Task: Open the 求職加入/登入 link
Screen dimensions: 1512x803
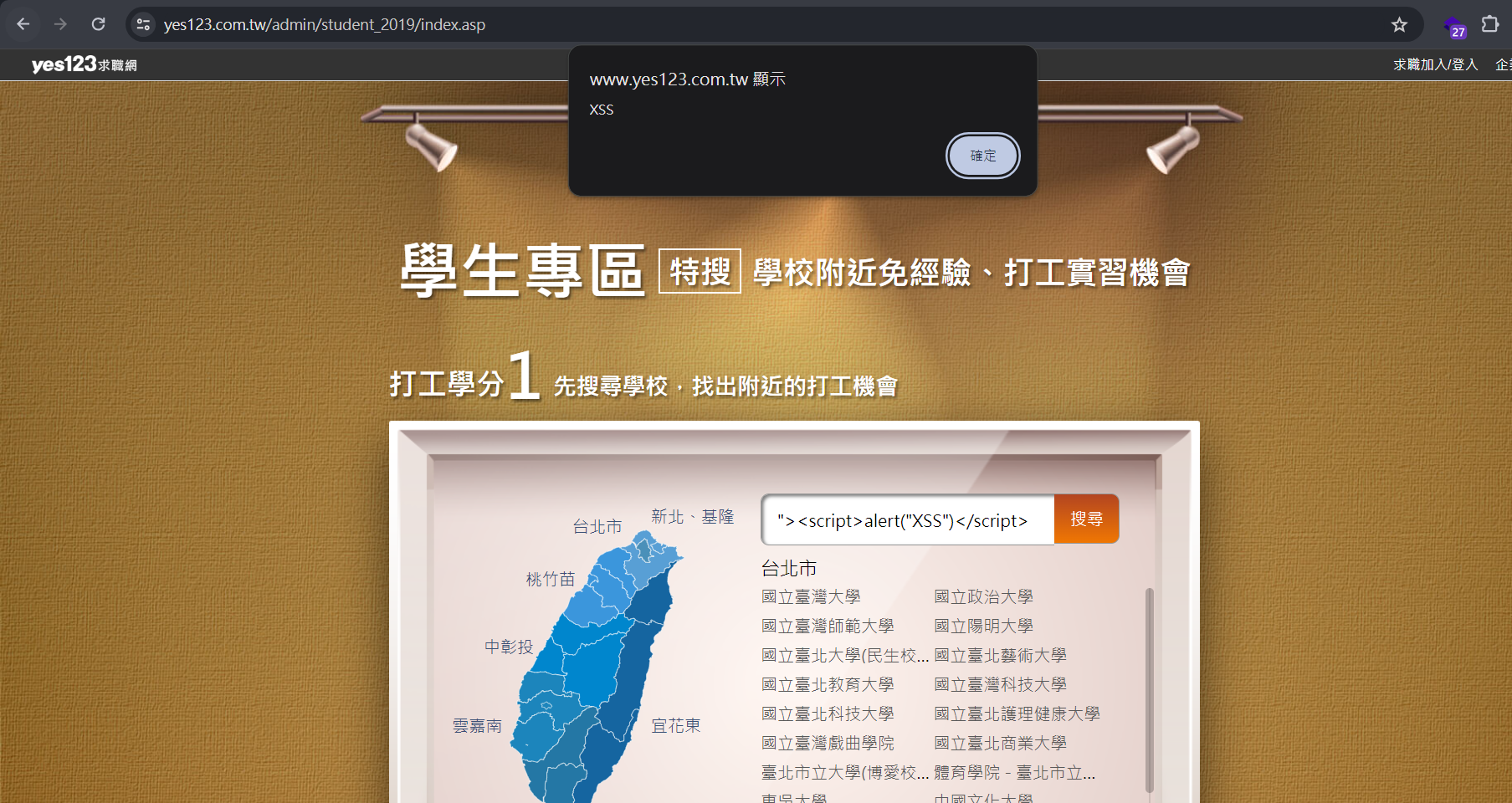Action: (1435, 64)
